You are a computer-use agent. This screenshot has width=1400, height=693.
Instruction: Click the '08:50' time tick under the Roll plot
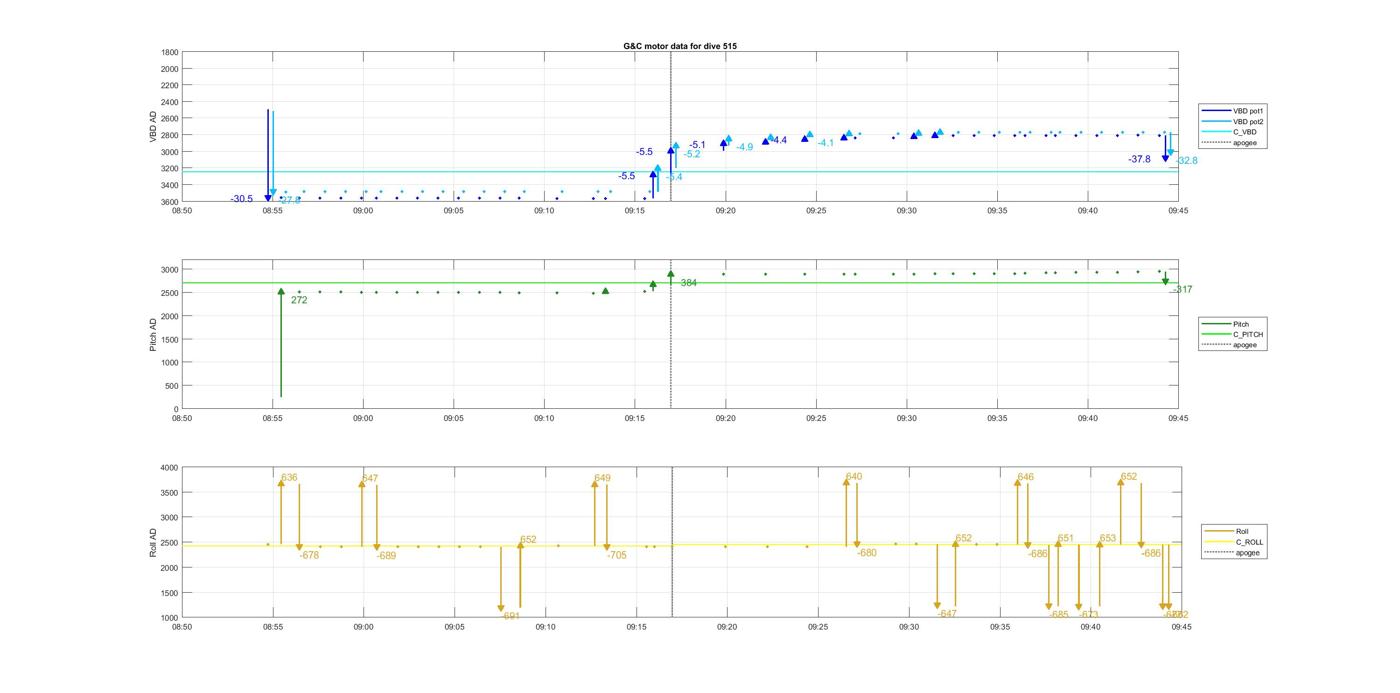pos(182,627)
